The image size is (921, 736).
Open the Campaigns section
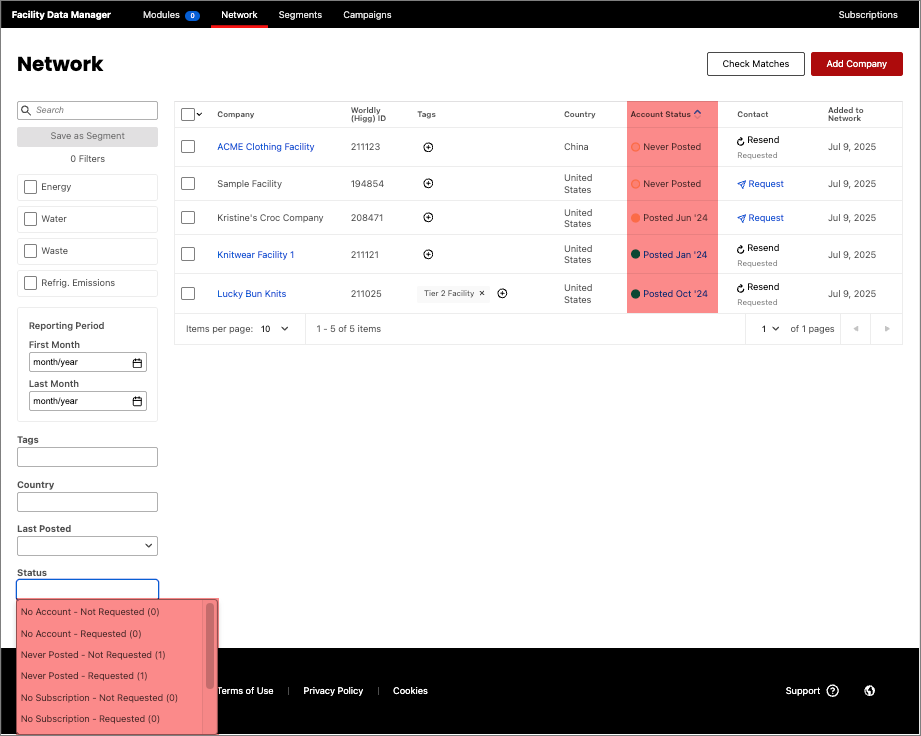[367, 15]
